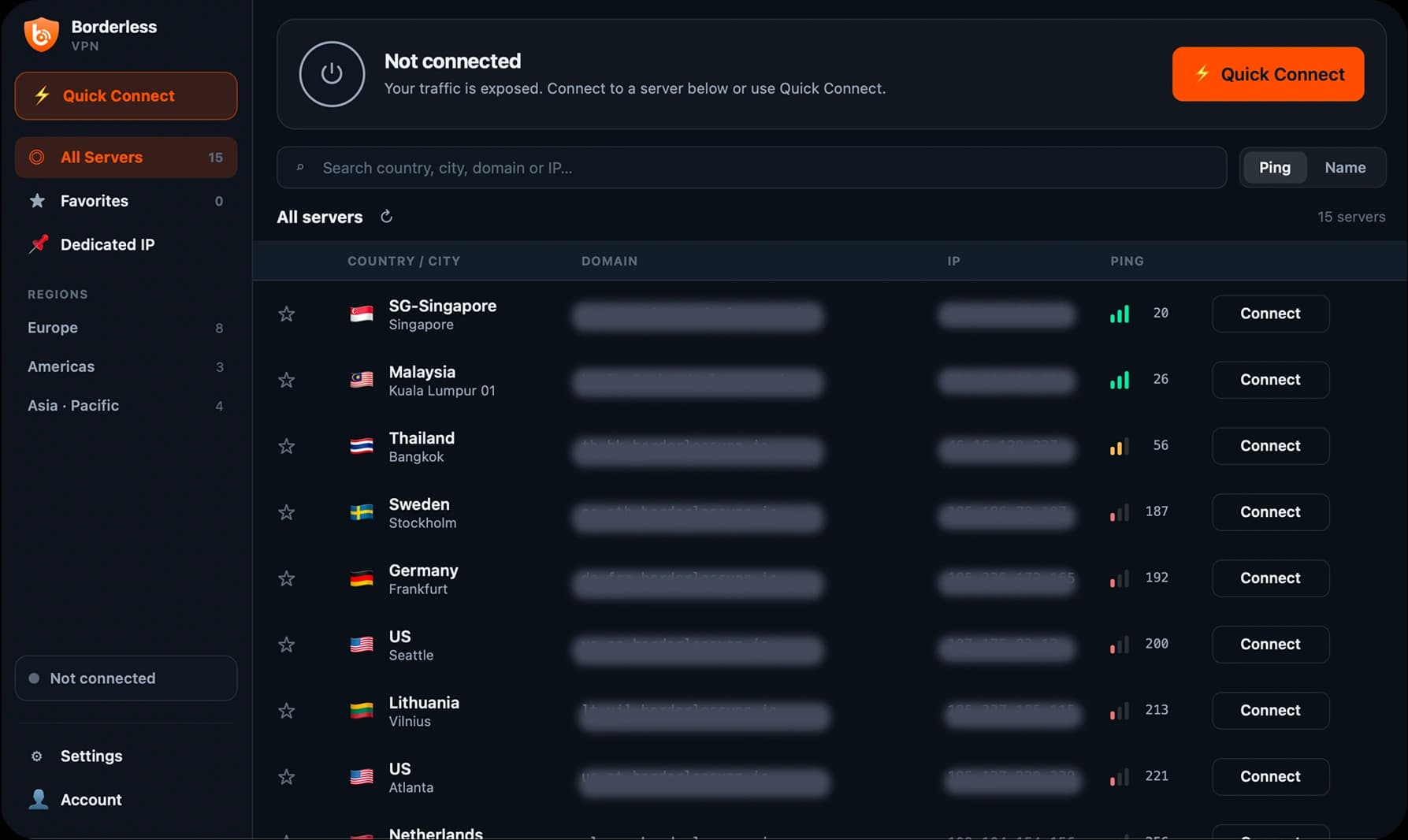Click Singapore ping signal bars
The width and height of the screenshot is (1408, 840).
1120,314
